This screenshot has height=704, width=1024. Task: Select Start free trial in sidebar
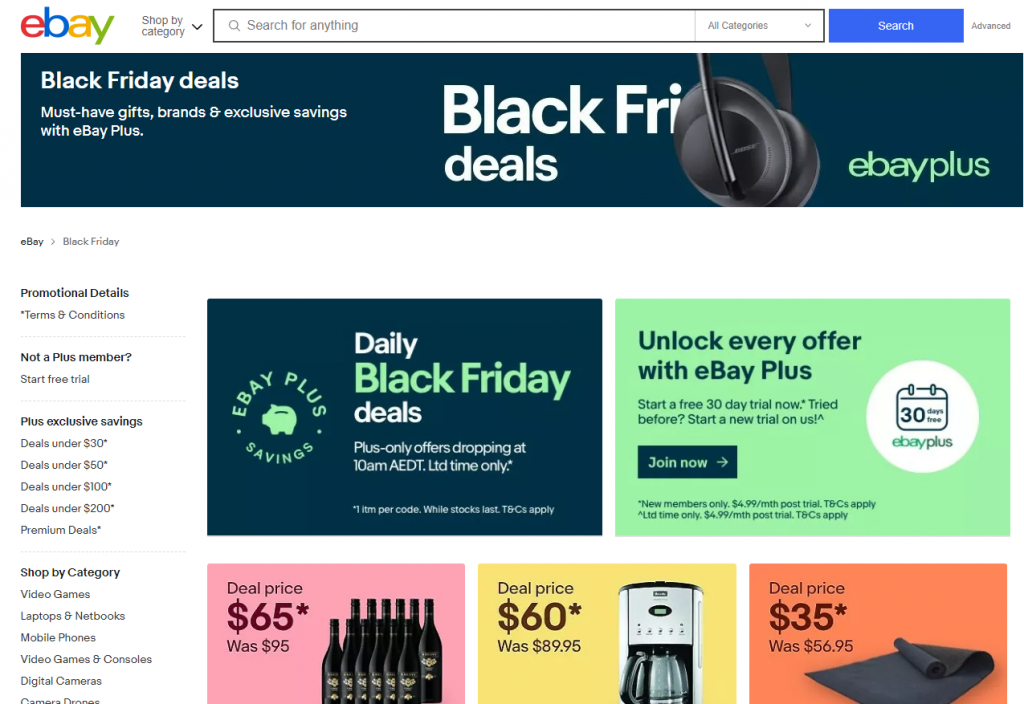[x=55, y=379]
